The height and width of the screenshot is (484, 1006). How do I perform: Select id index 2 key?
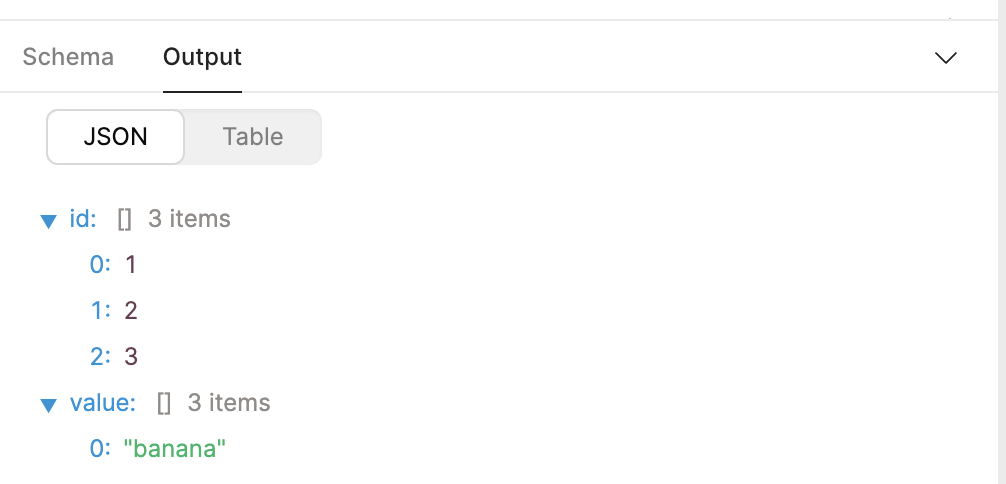[x=101, y=357]
